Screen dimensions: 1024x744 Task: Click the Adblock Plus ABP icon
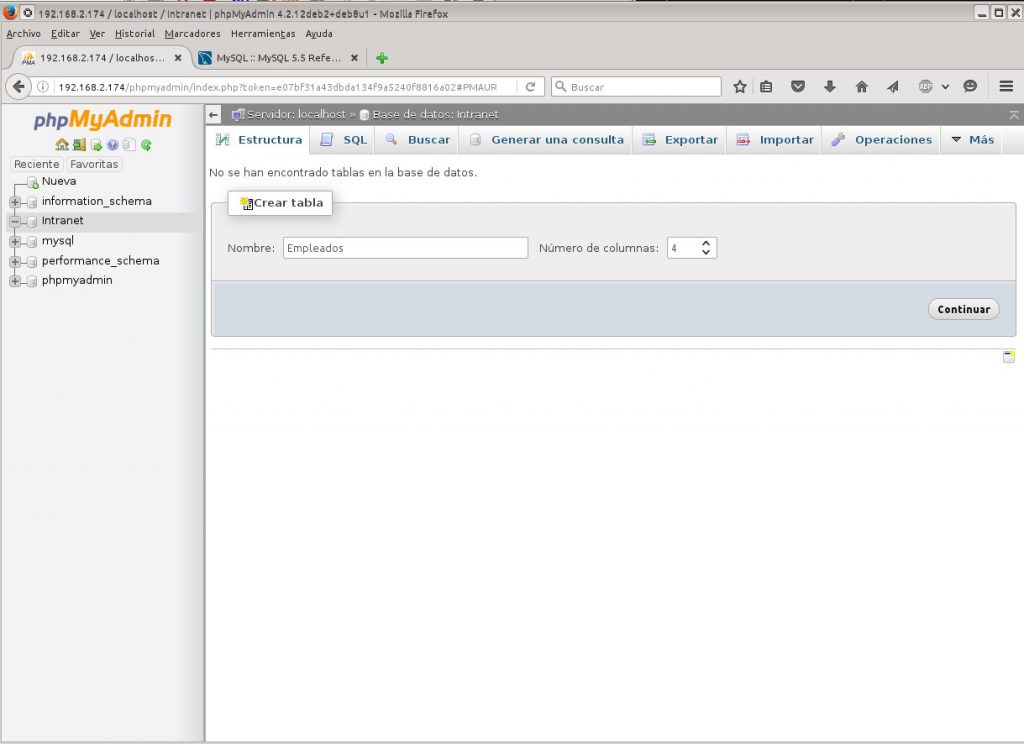[x=925, y=86]
